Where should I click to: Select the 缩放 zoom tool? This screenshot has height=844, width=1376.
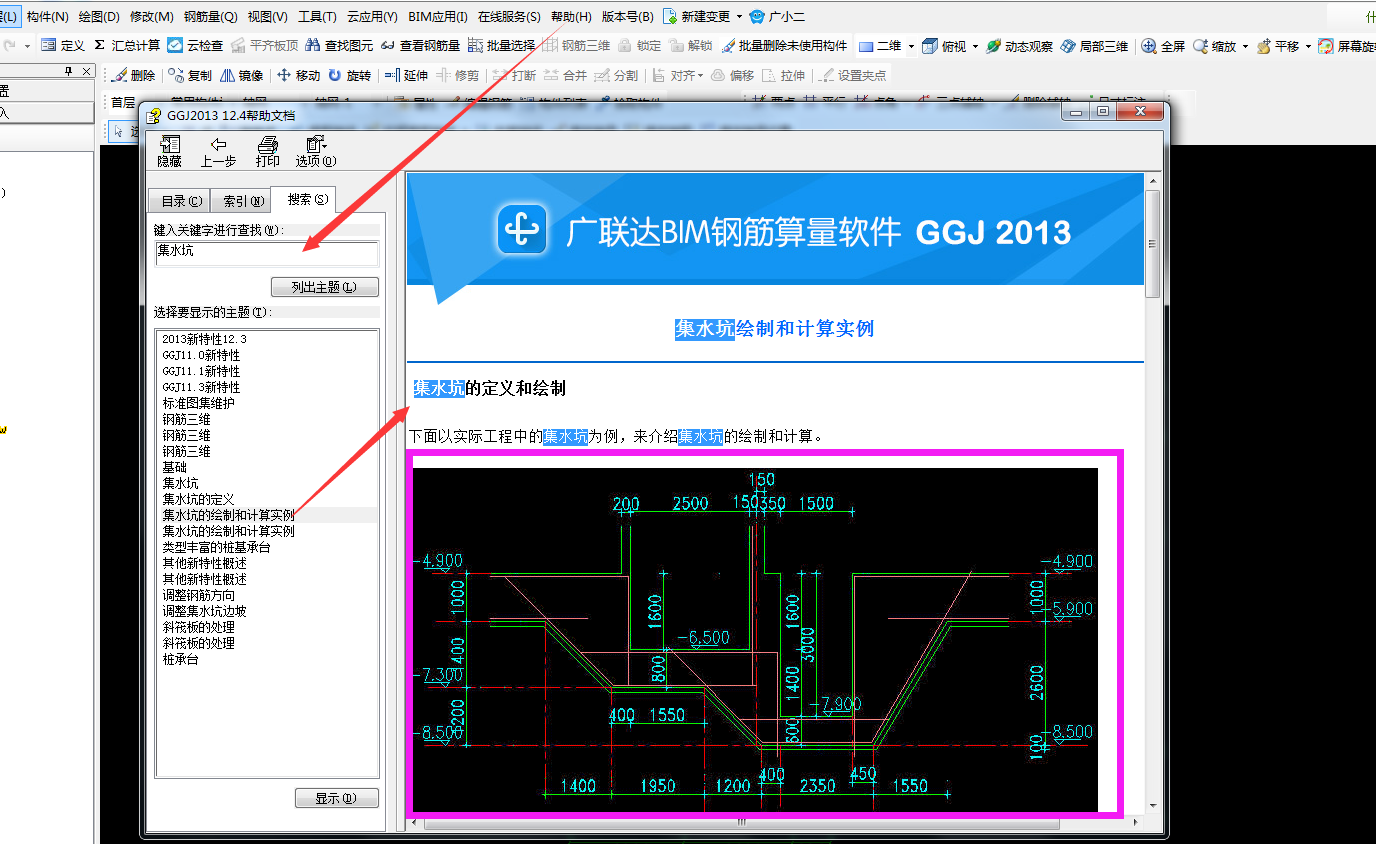point(1214,46)
